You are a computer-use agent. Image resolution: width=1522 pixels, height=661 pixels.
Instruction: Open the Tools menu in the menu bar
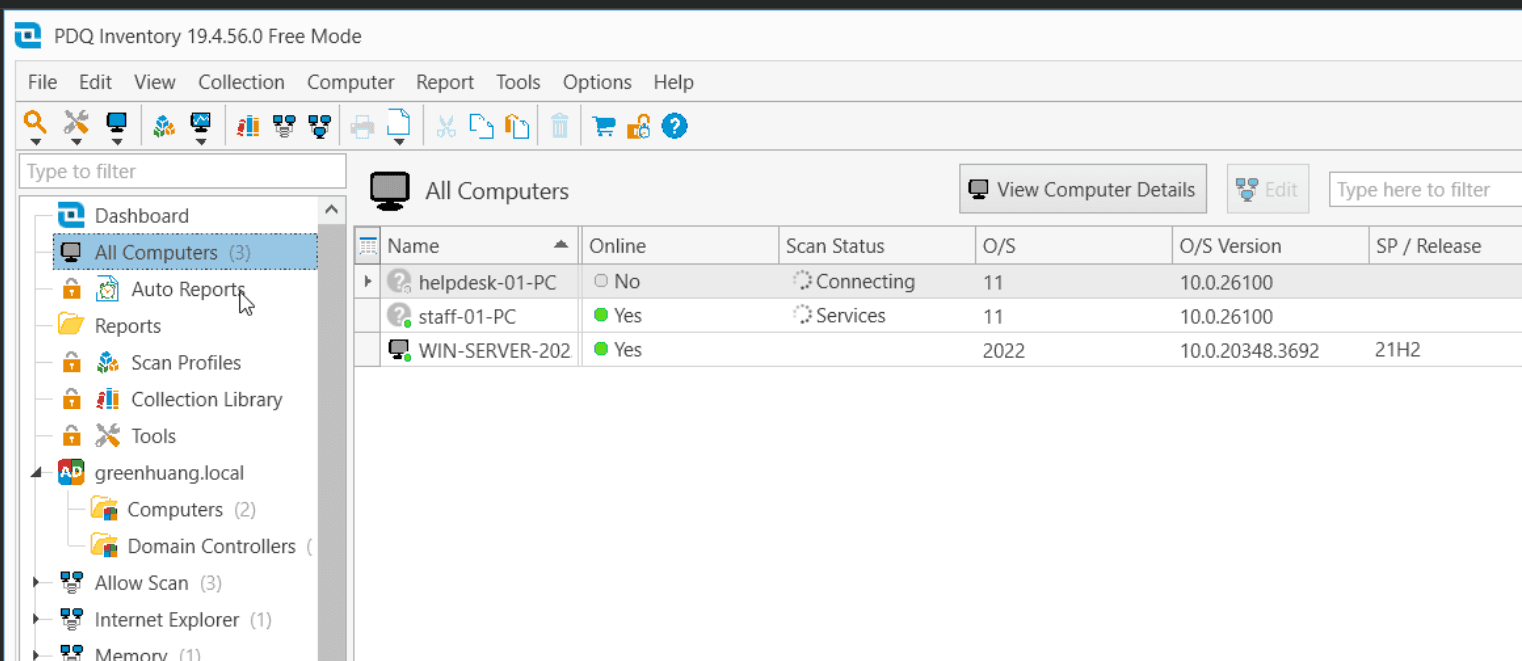pos(518,82)
